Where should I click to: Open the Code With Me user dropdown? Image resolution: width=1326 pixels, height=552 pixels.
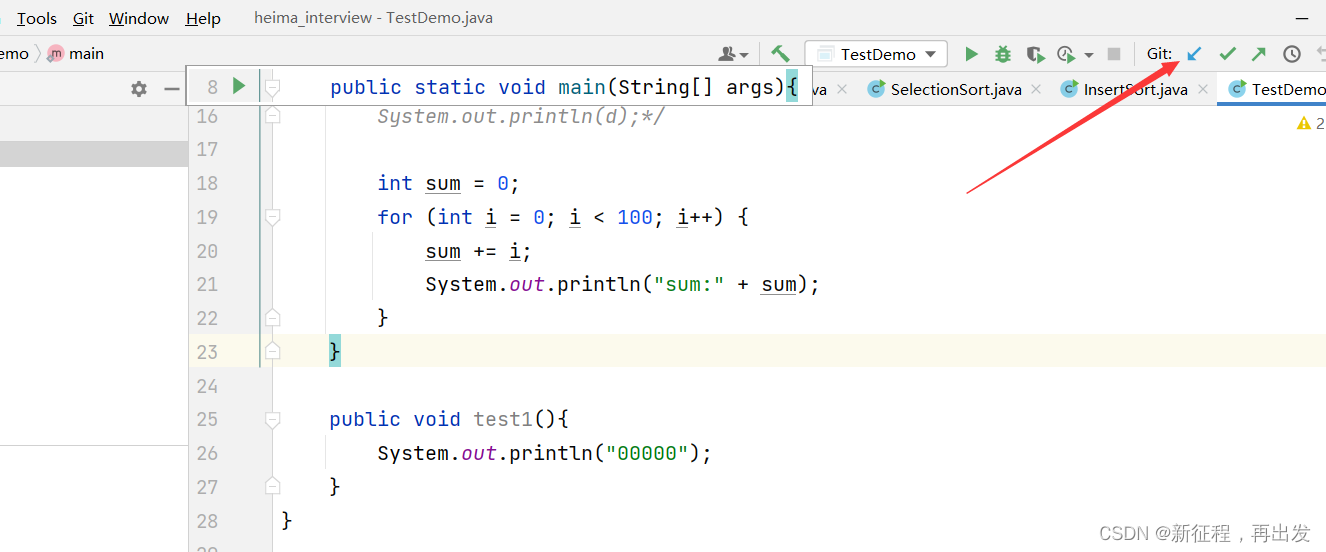[x=734, y=54]
